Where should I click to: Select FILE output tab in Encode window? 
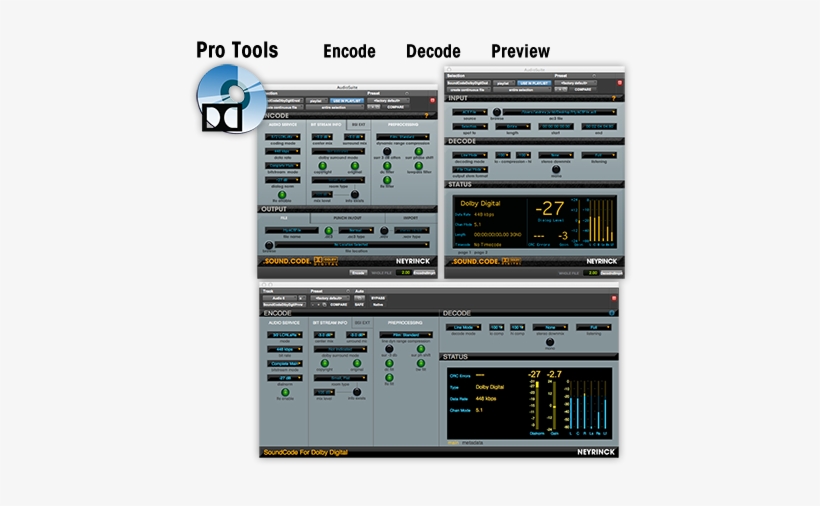[x=284, y=218]
